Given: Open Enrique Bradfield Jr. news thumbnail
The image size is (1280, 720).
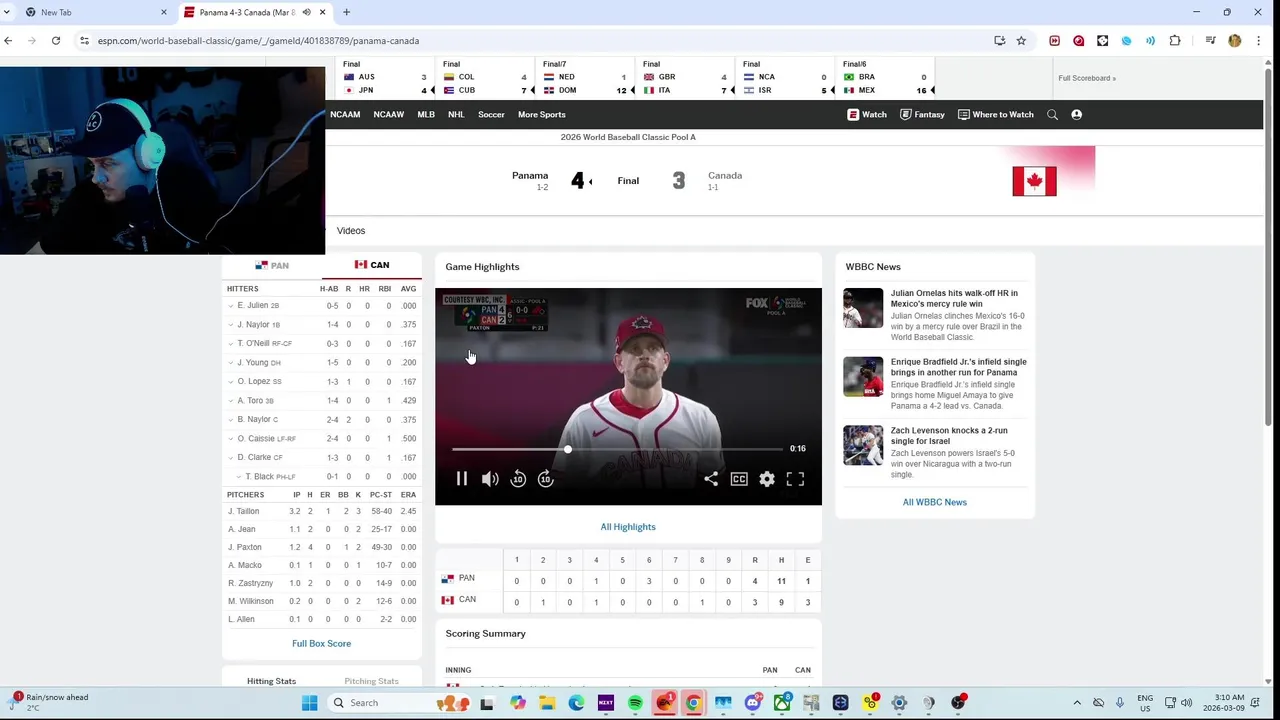Looking at the screenshot, I should [x=863, y=377].
